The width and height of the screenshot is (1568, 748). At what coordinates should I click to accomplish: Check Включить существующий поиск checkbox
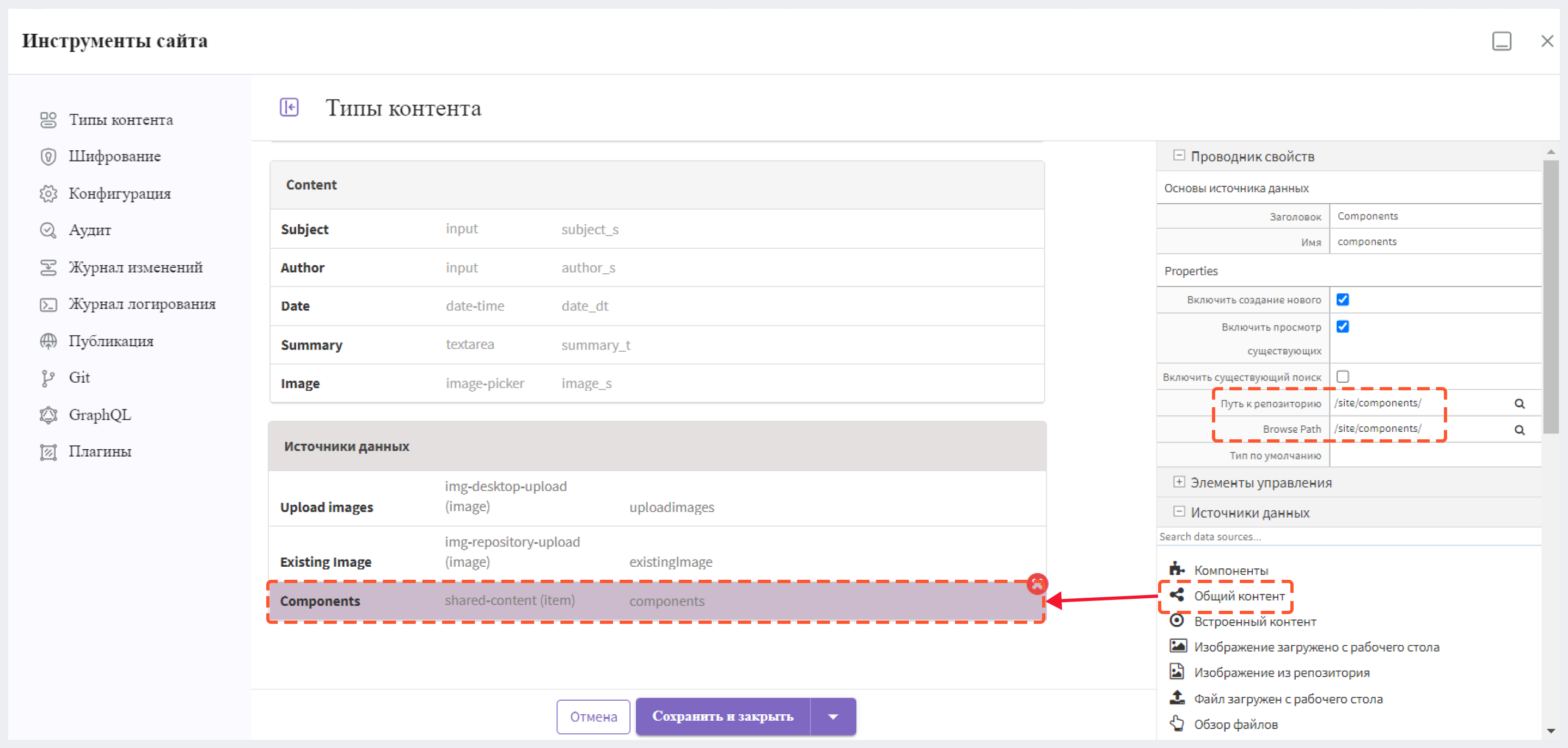(x=1342, y=377)
